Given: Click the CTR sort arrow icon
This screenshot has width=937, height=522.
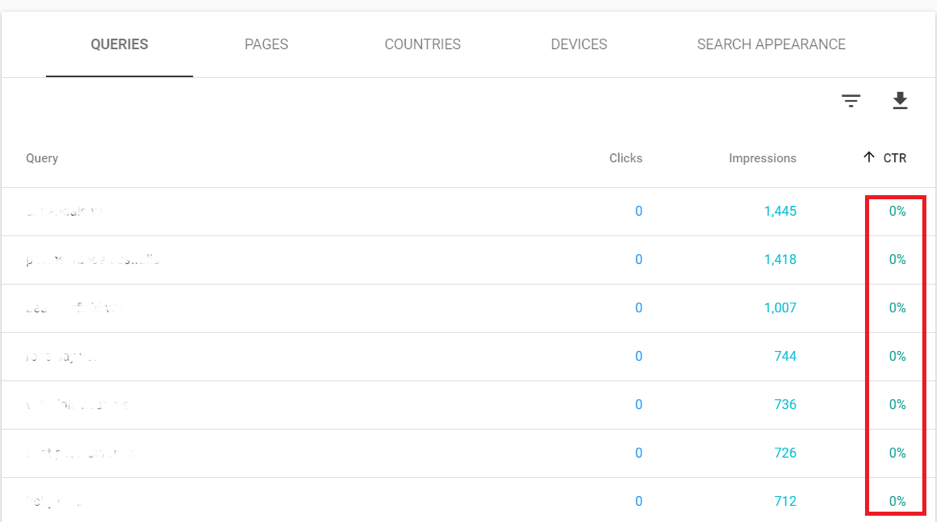Looking at the screenshot, I should (x=869, y=158).
